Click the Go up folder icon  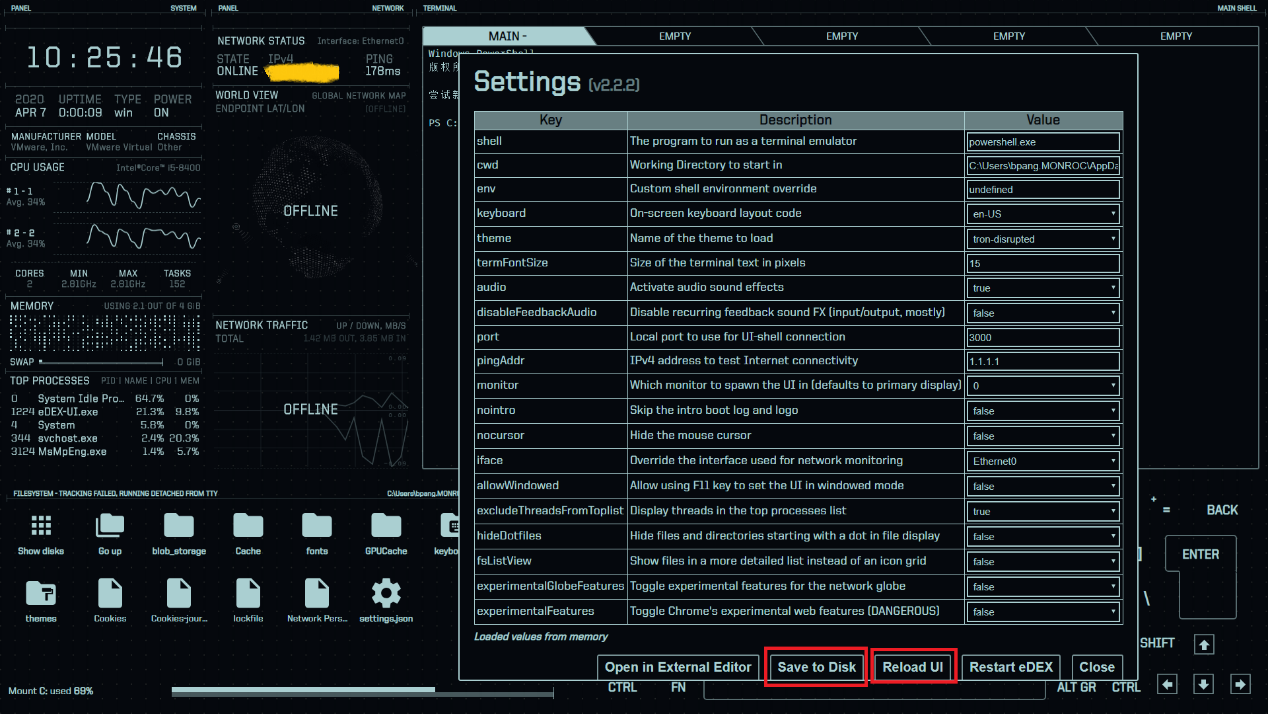110,528
